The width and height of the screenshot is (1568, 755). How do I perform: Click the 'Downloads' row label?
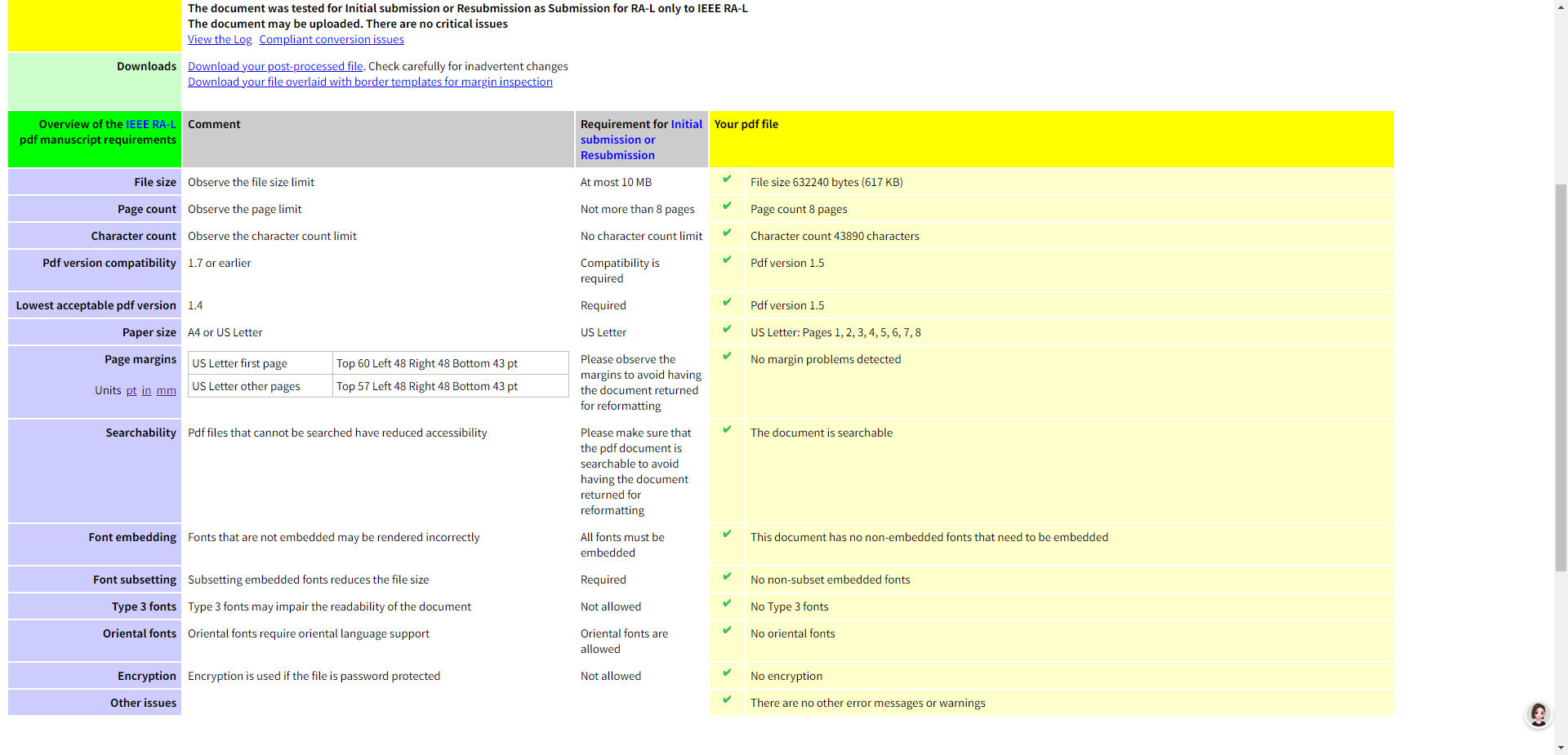point(146,66)
